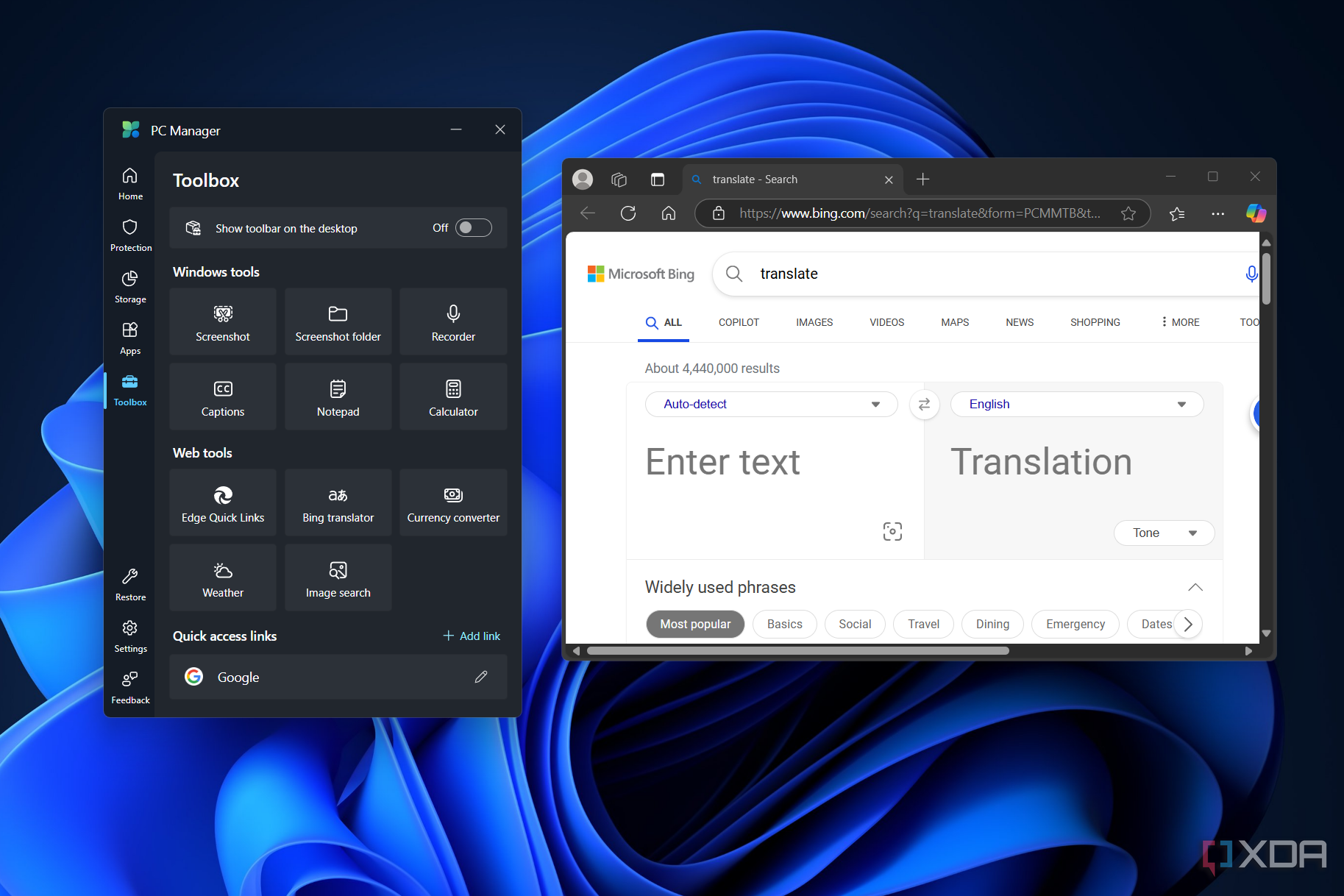Click Add link in Quick access
Image resolution: width=1344 pixels, height=896 pixels.
[x=472, y=636]
